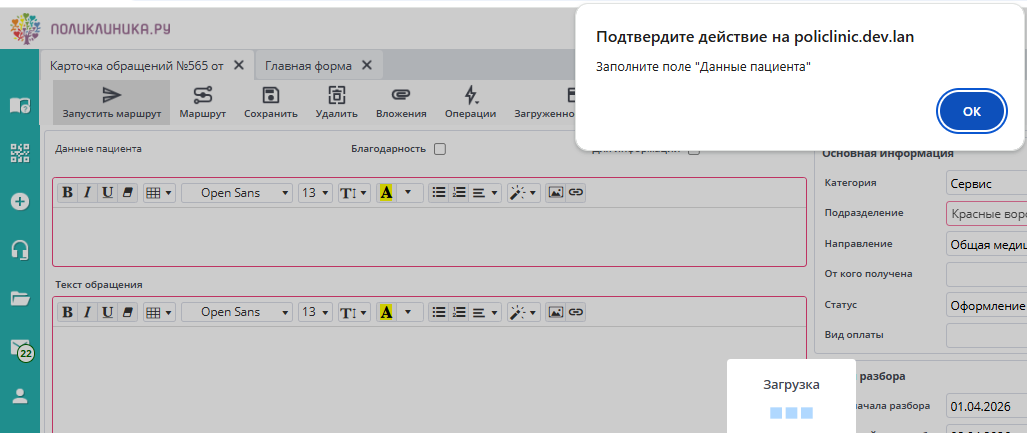1027x433 pixels.
Task: Open the QR code sidebar icon
Action: [20, 153]
